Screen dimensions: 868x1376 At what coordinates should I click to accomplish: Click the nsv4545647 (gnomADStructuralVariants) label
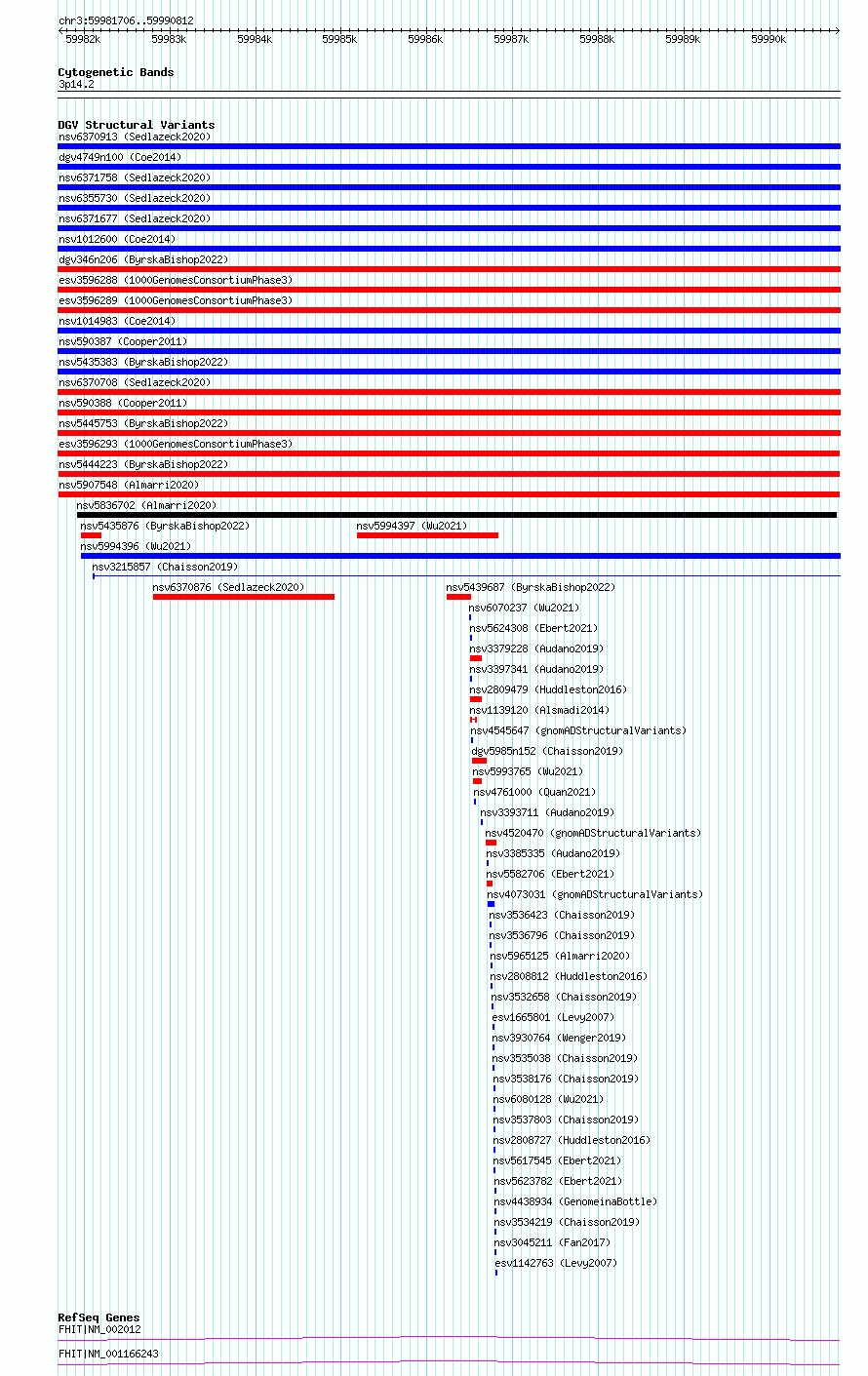coord(579,730)
